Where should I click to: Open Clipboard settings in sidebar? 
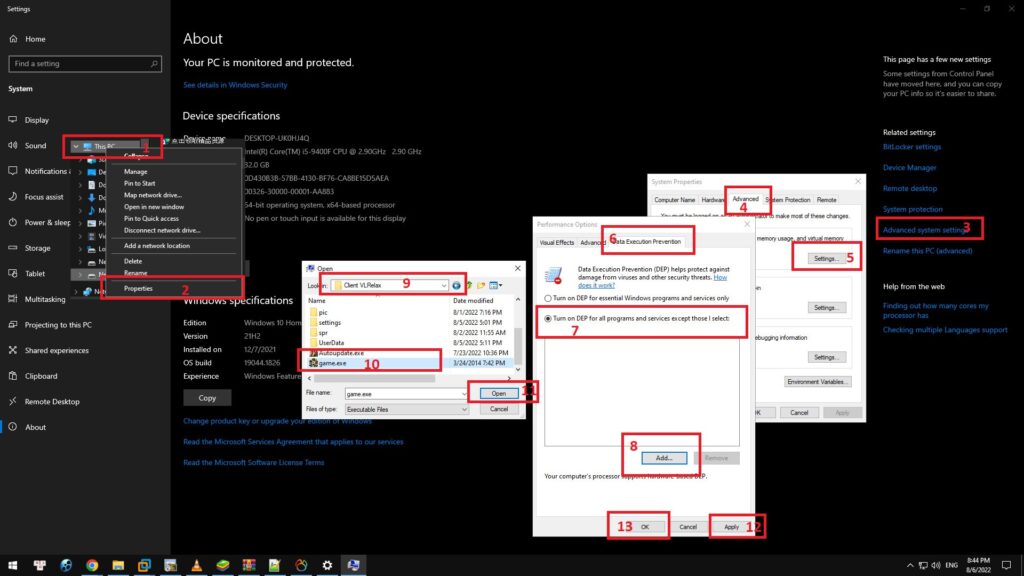(40, 376)
